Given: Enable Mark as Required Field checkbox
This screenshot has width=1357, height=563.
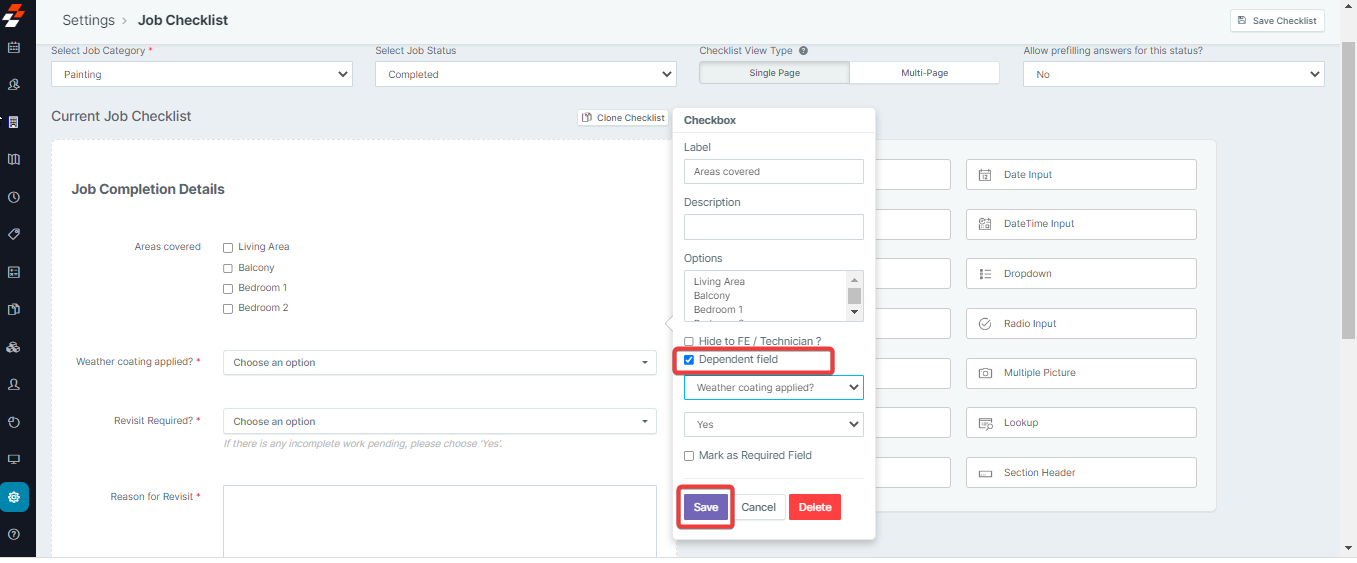Looking at the screenshot, I should point(689,456).
